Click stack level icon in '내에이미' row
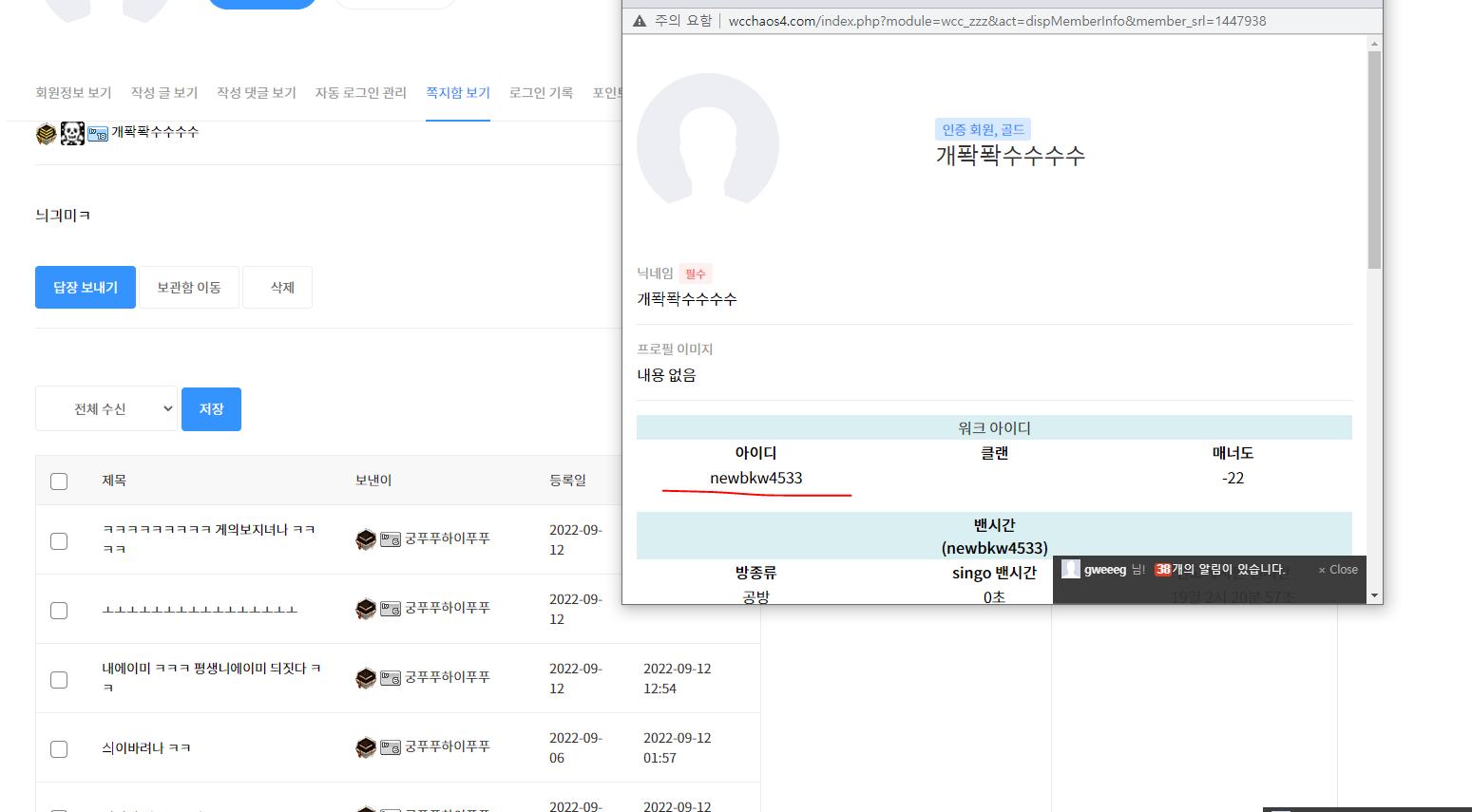Screen dimensions: 1472x812 pyautogui.click(x=366, y=678)
